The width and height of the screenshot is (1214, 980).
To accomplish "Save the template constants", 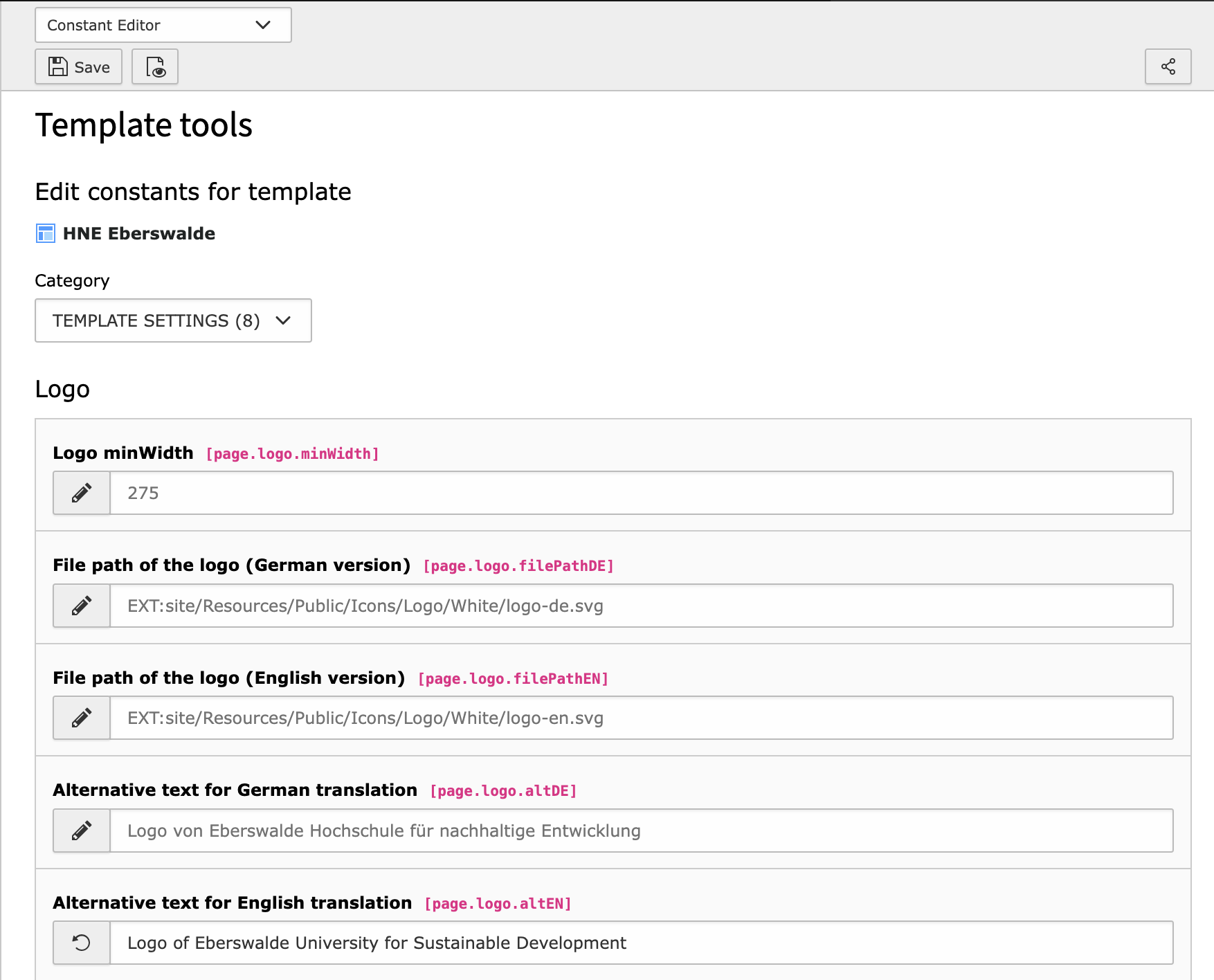I will point(79,67).
